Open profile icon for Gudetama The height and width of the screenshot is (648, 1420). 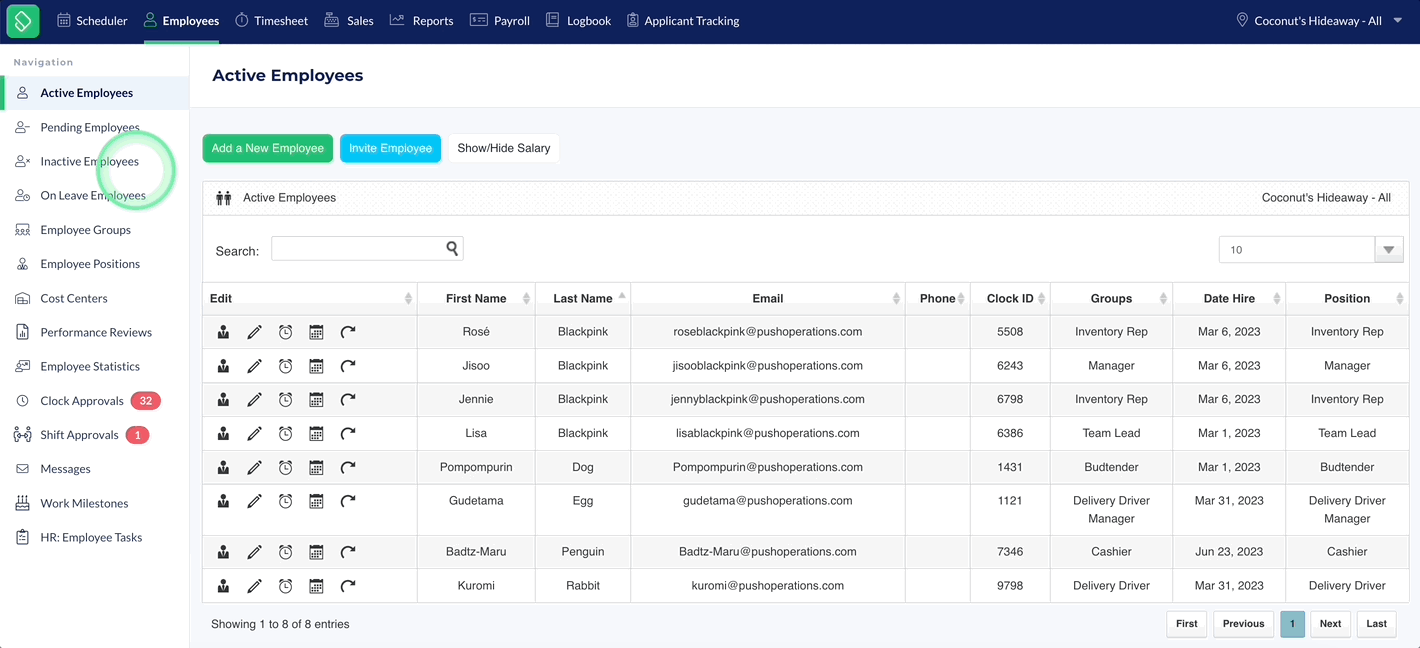click(x=224, y=502)
